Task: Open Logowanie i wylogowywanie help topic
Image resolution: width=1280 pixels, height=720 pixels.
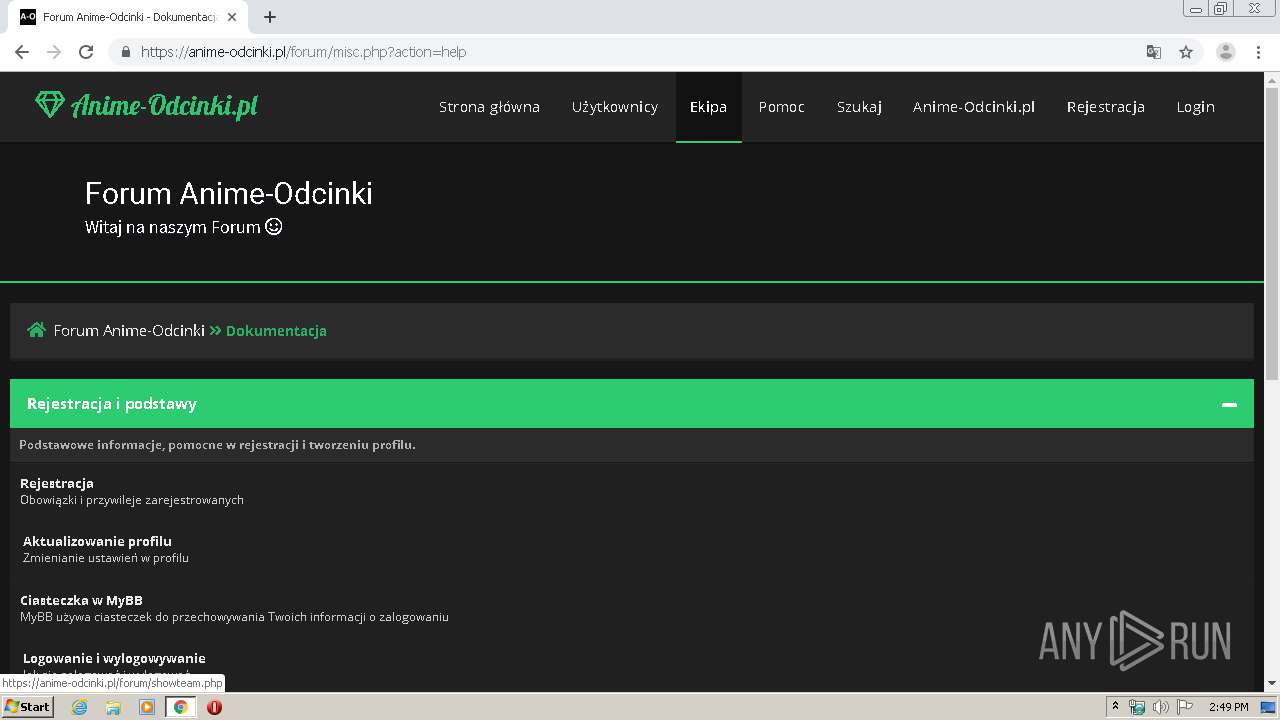Action: (114, 658)
